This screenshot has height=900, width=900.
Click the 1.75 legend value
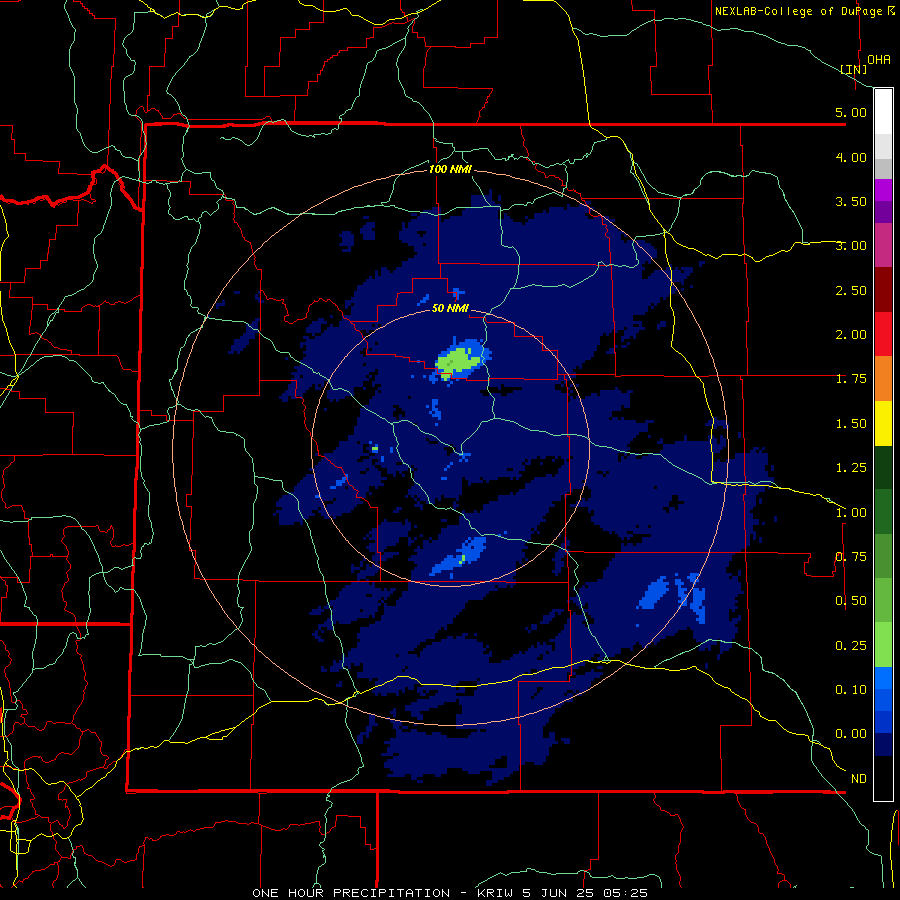[851, 379]
